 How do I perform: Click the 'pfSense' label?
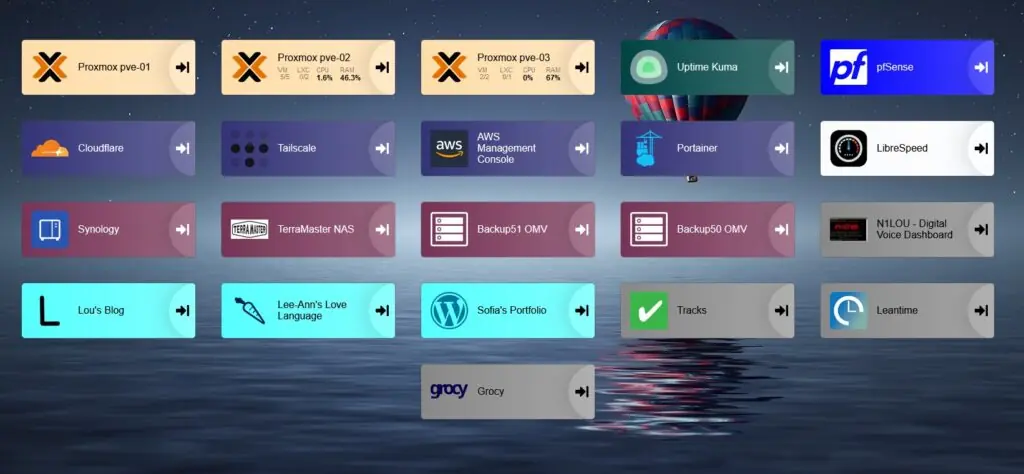[x=895, y=67]
